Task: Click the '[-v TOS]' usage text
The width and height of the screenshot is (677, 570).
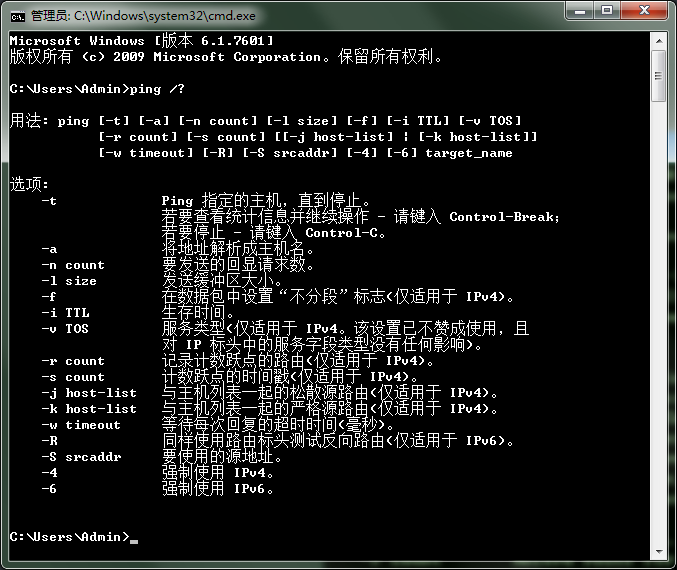Action: pos(490,121)
